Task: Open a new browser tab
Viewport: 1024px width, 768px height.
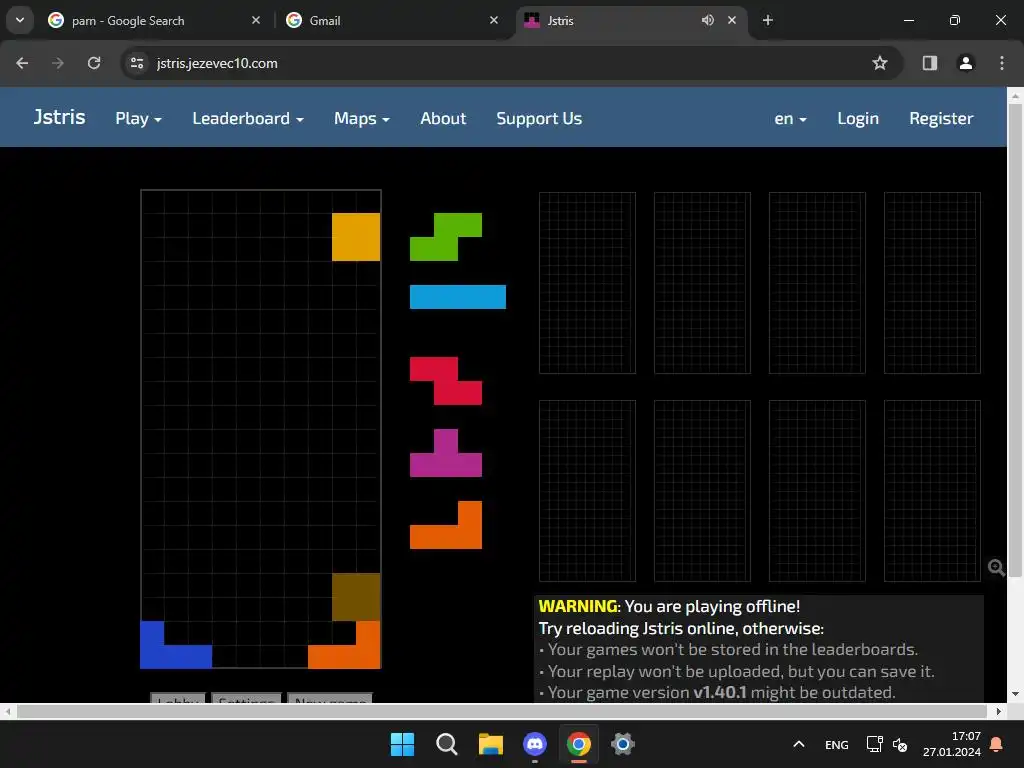Action: [x=768, y=20]
